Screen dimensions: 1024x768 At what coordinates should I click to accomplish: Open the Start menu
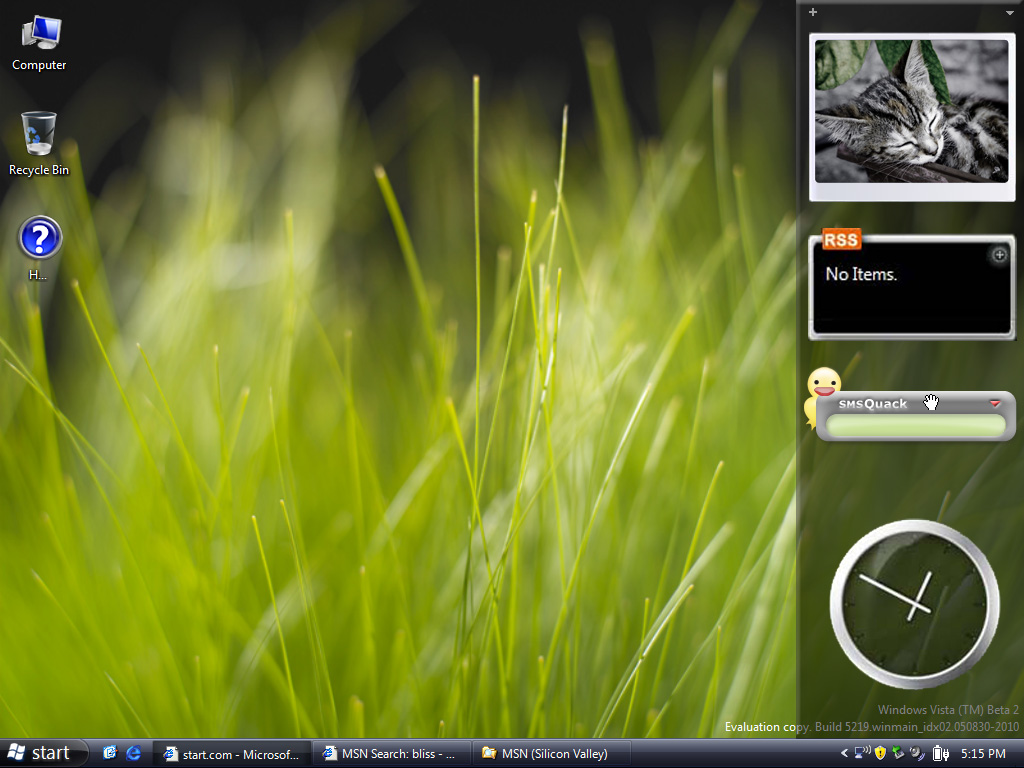click(x=42, y=753)
